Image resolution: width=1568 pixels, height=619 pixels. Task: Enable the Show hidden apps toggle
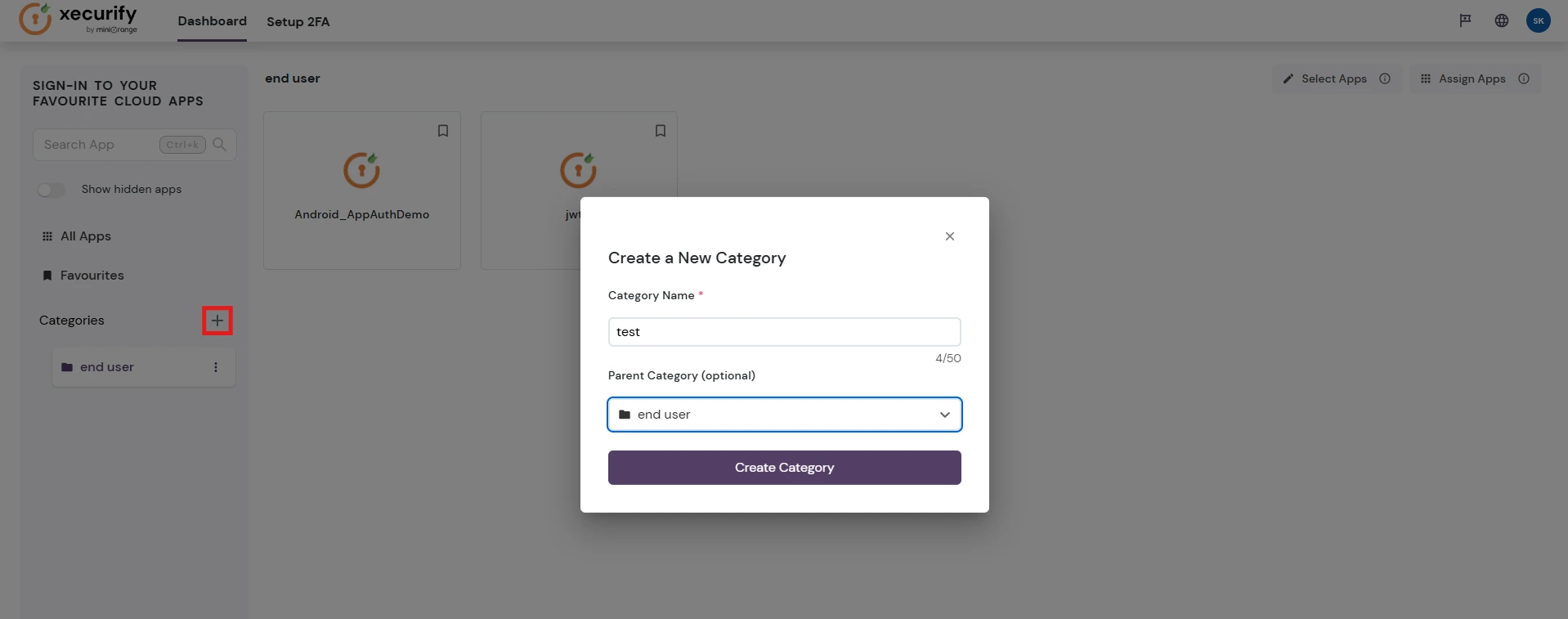point(51,189)
